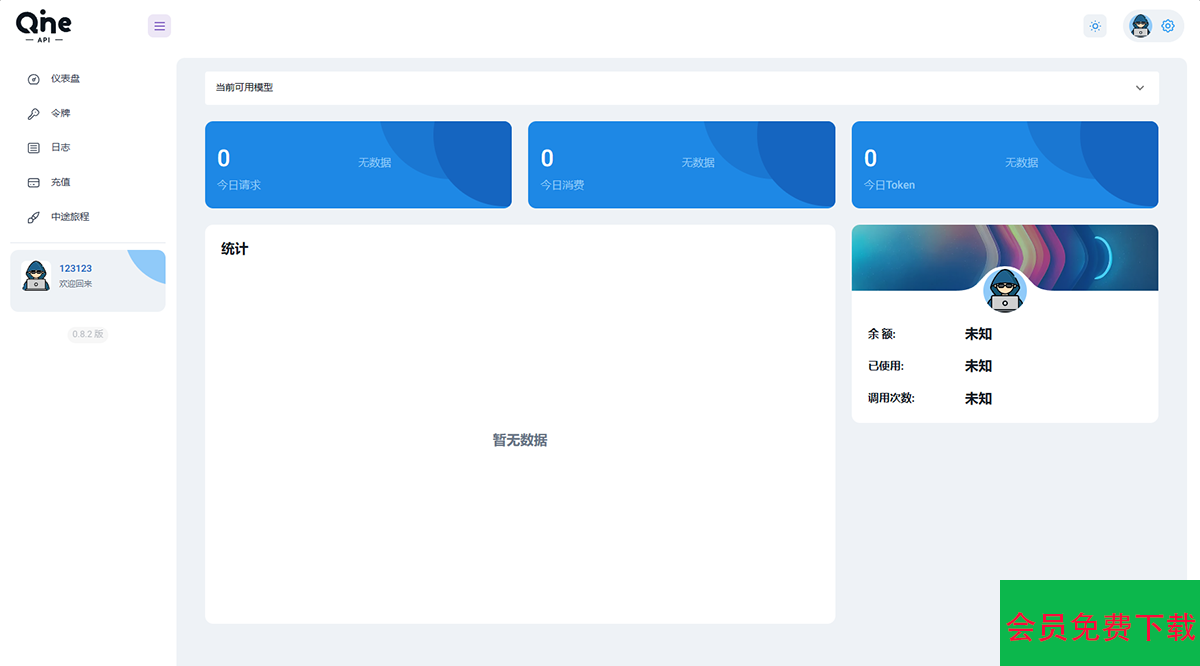
Task: Click the 充值 card icon
Action: pyautogui.click(x=33, y=183)
